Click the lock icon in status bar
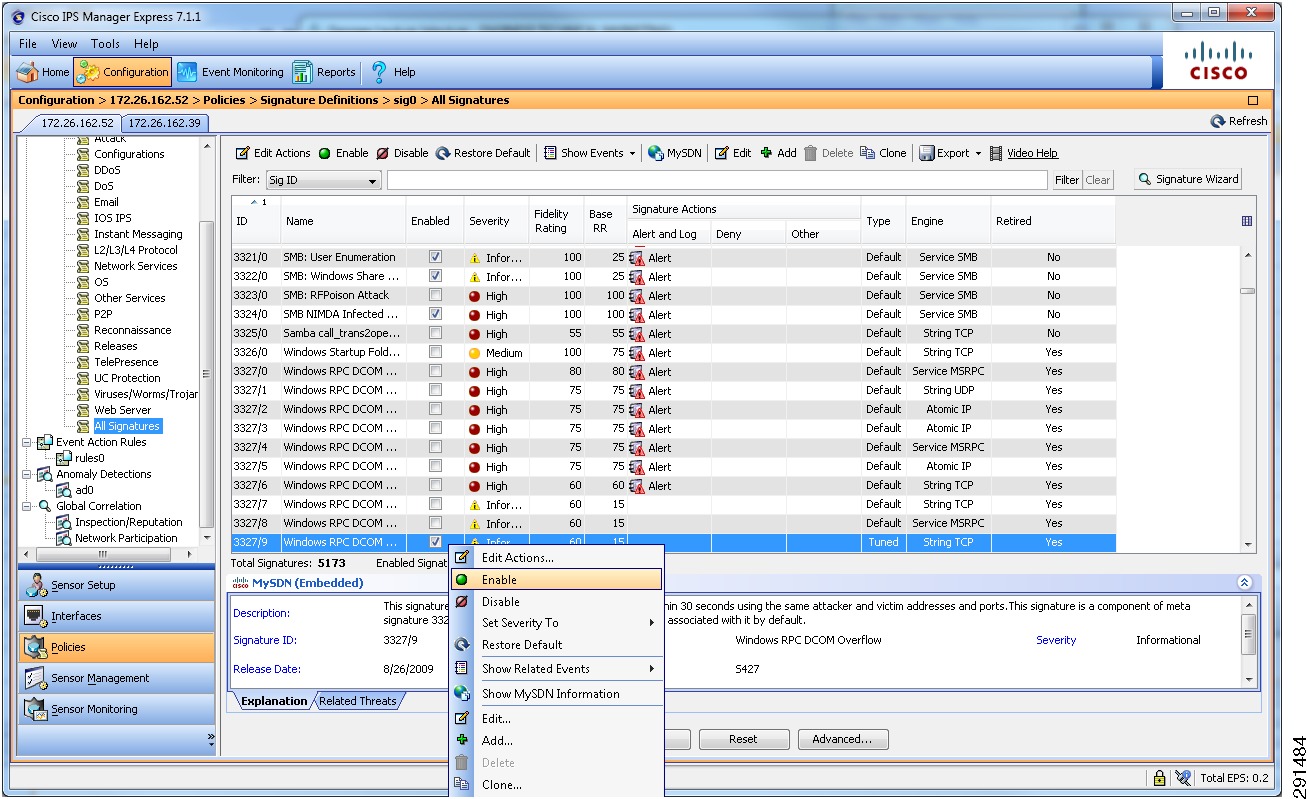Image resolution: width=1307 pixels, height=799 pixels. click(1159, 778)
